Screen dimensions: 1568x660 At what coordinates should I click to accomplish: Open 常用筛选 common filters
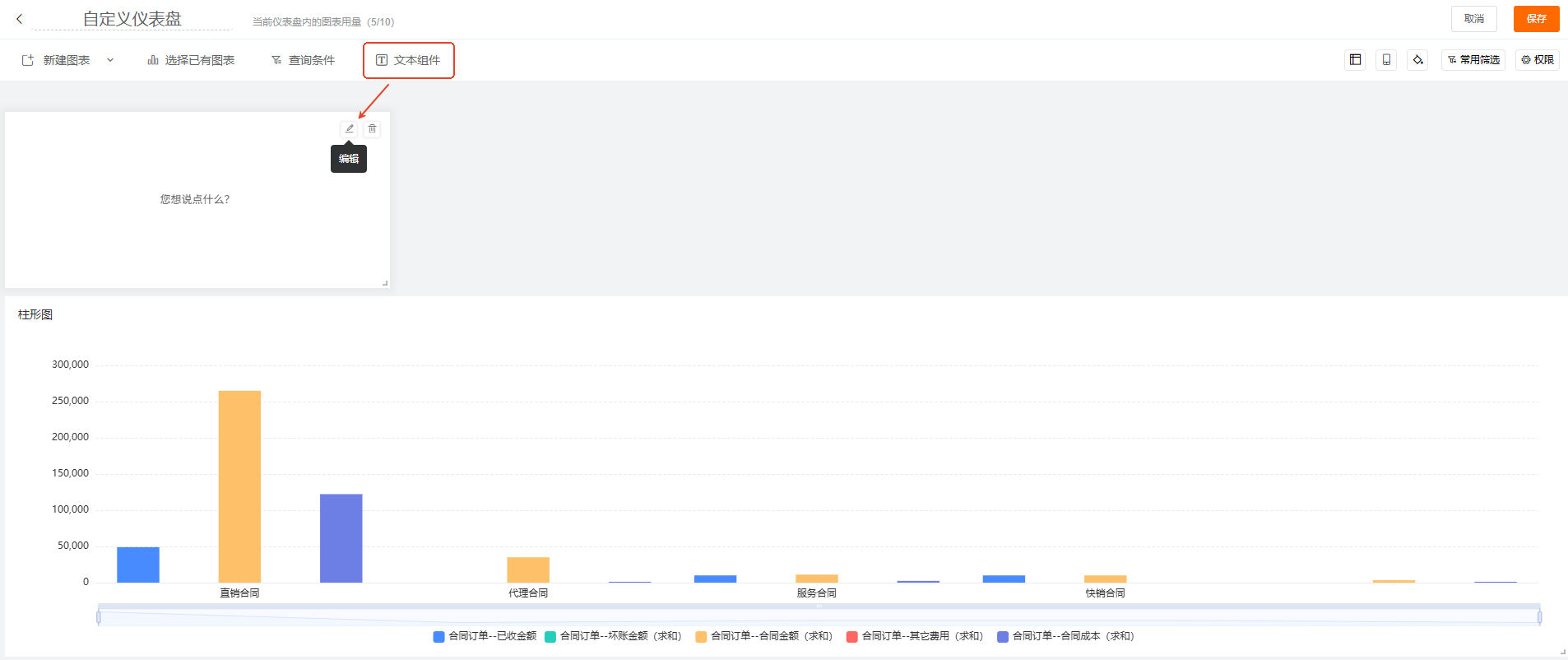tap(1473, 60)
